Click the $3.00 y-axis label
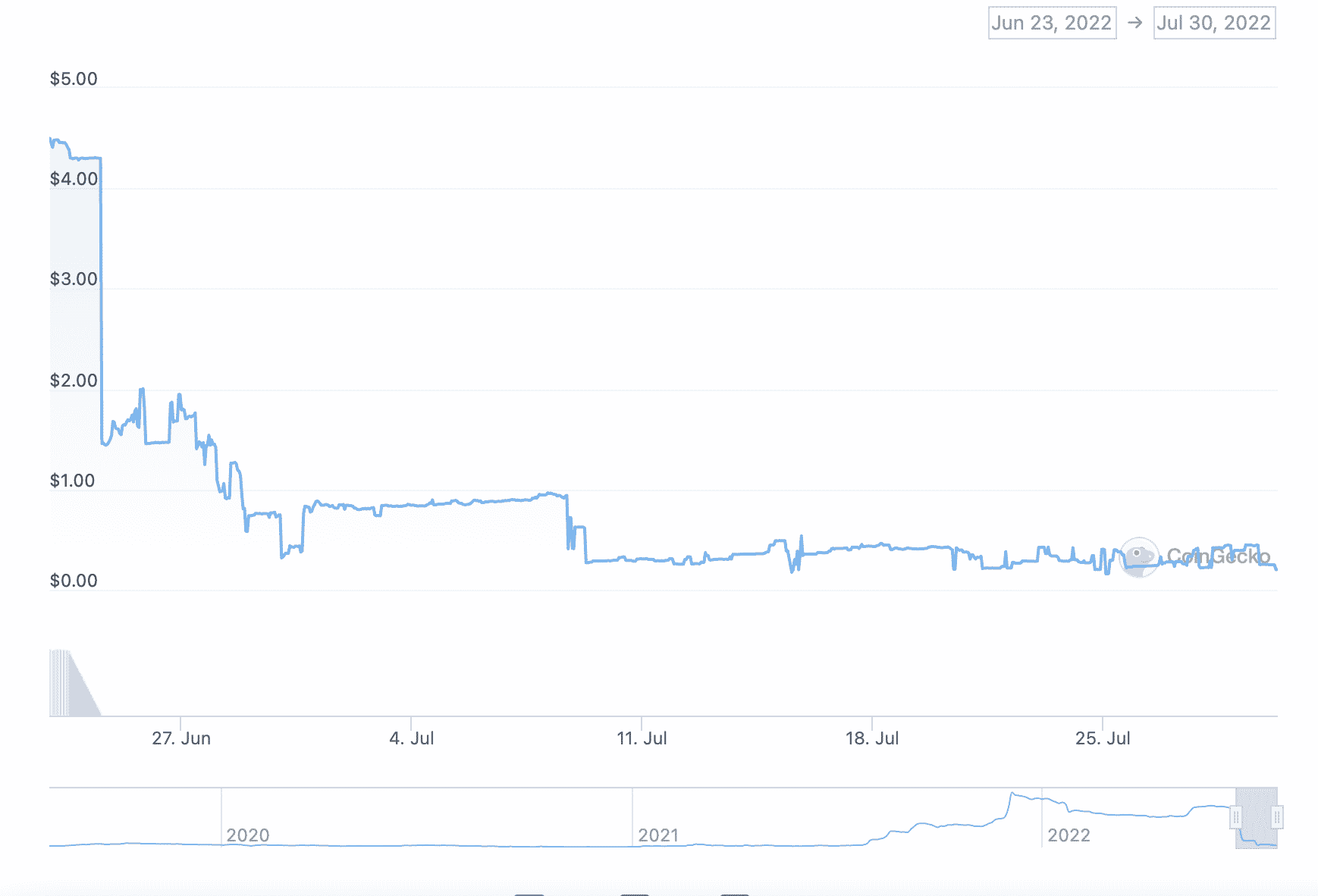Image resolution: width=1318 pixels, height=896 pixels. (74, 279)
